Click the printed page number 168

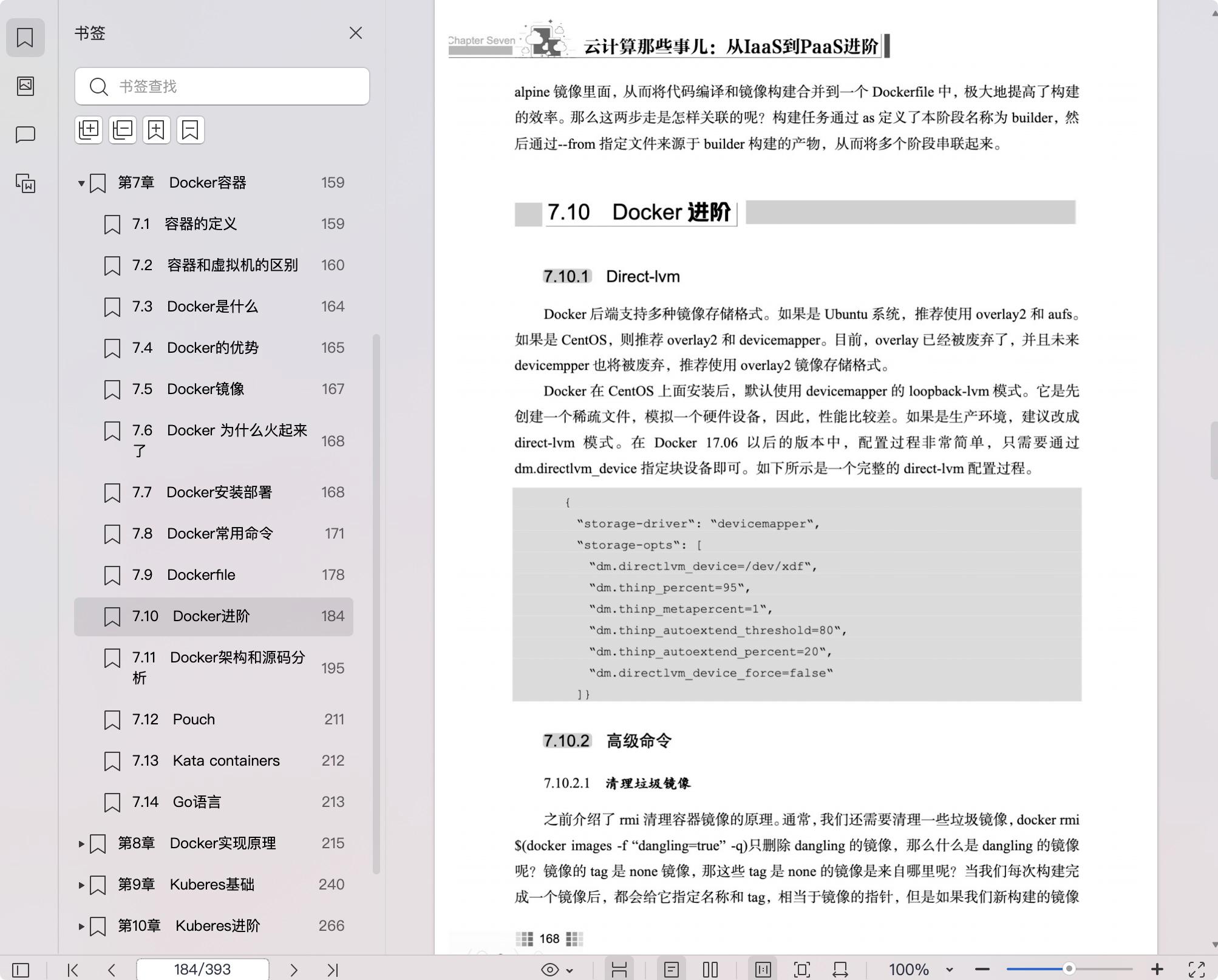pos(549,939)
